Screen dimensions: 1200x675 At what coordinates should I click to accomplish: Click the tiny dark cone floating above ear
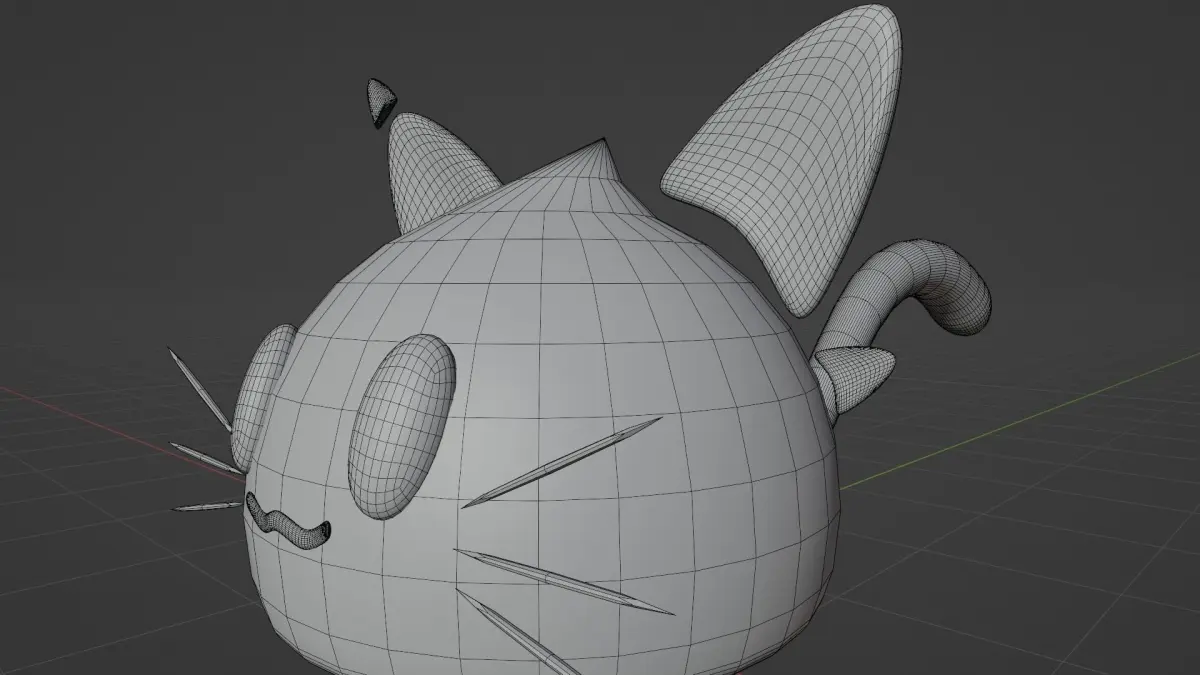[380, 101]
